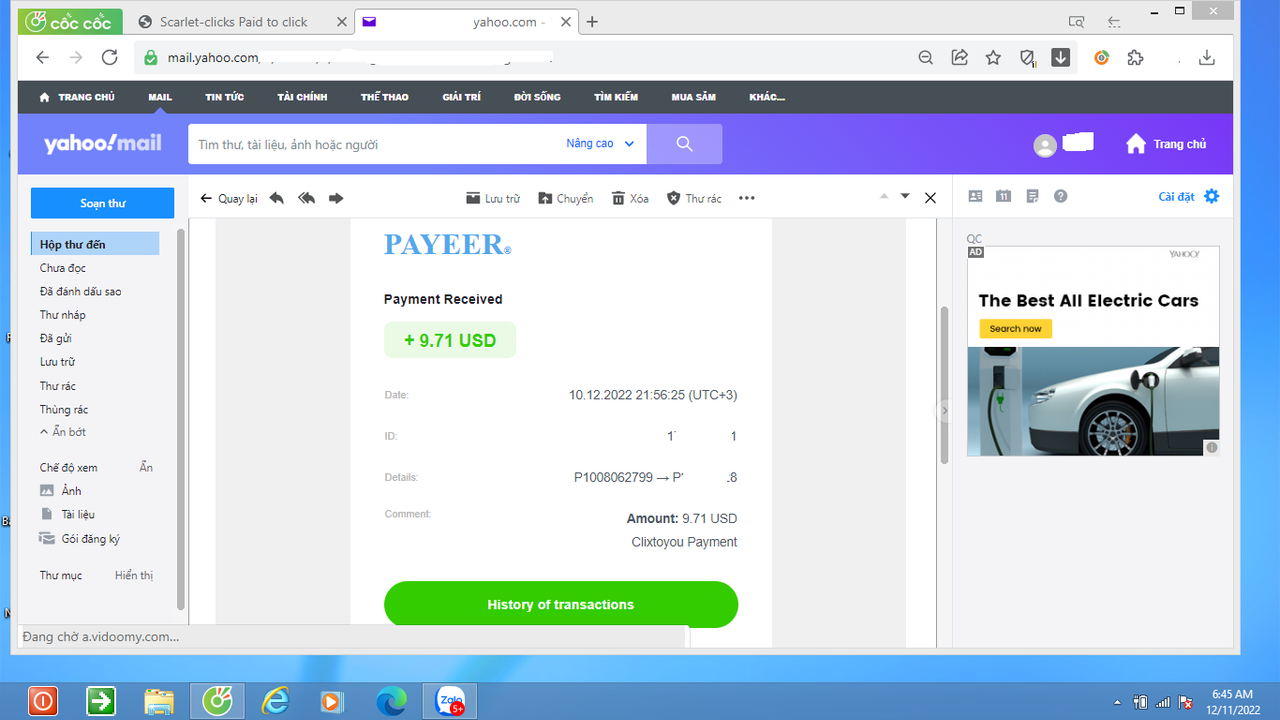Open TÀI CHÍNH navigation item
1280x720 pixels.
pos(302,97)
